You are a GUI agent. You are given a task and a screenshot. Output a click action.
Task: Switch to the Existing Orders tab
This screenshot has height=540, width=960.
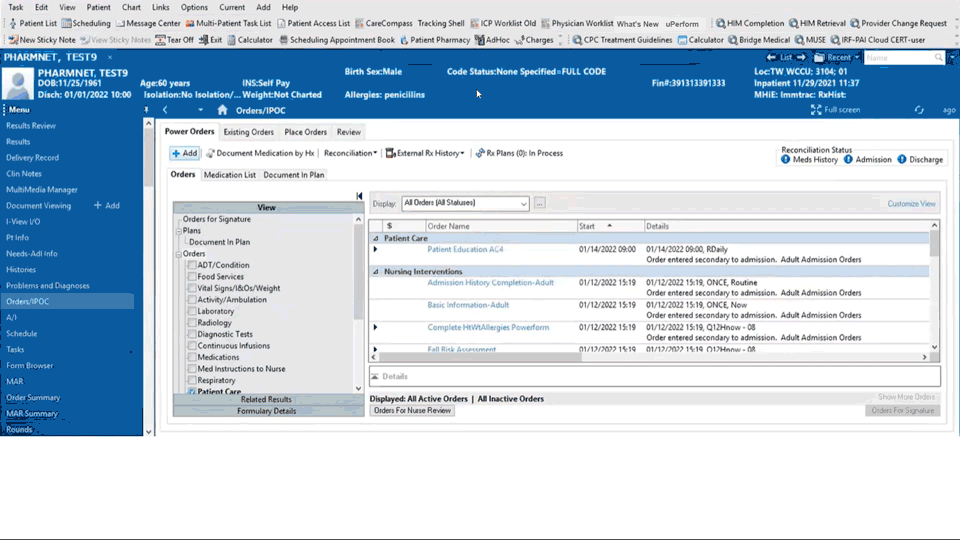248,132
